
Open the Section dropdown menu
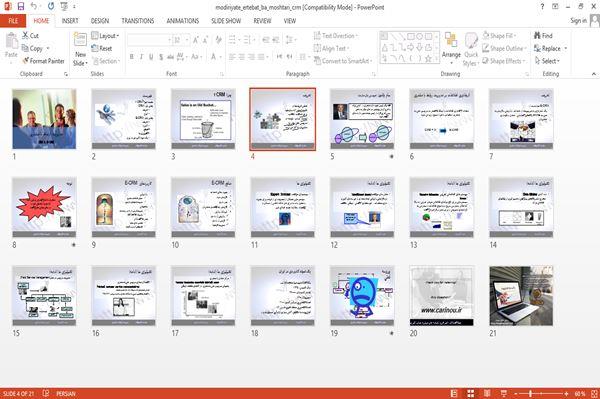(106, 61)
